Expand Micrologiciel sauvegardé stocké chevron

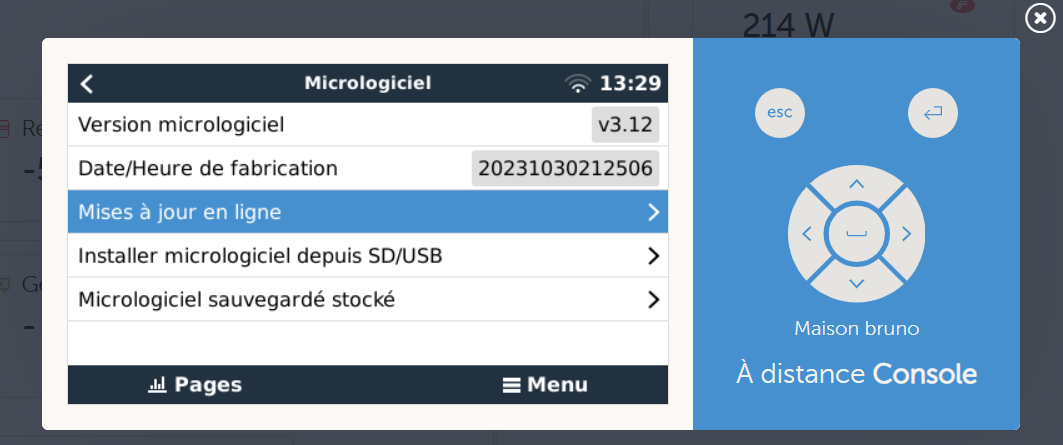[653, 299]
